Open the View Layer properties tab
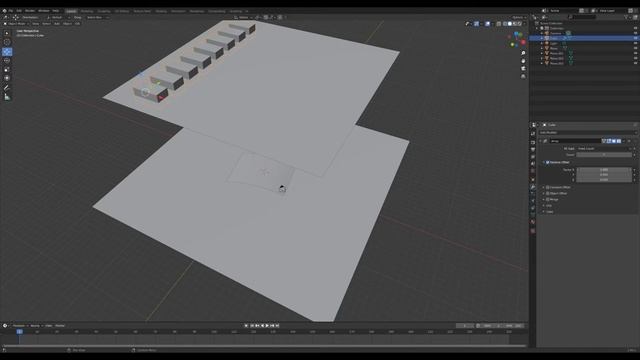 click(x=533, y=157)
